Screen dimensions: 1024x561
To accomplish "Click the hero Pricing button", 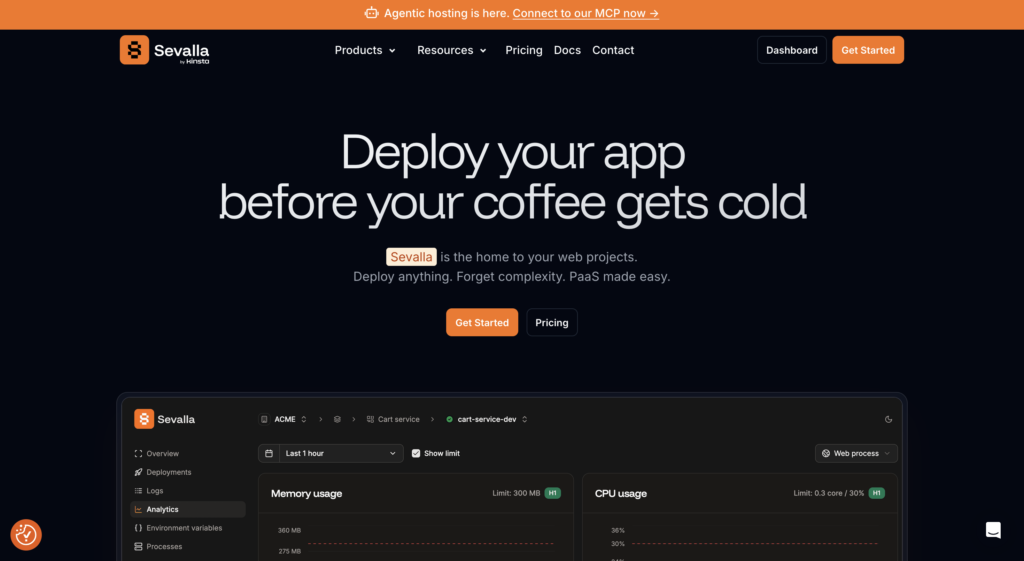I will (x=552, y=323).
